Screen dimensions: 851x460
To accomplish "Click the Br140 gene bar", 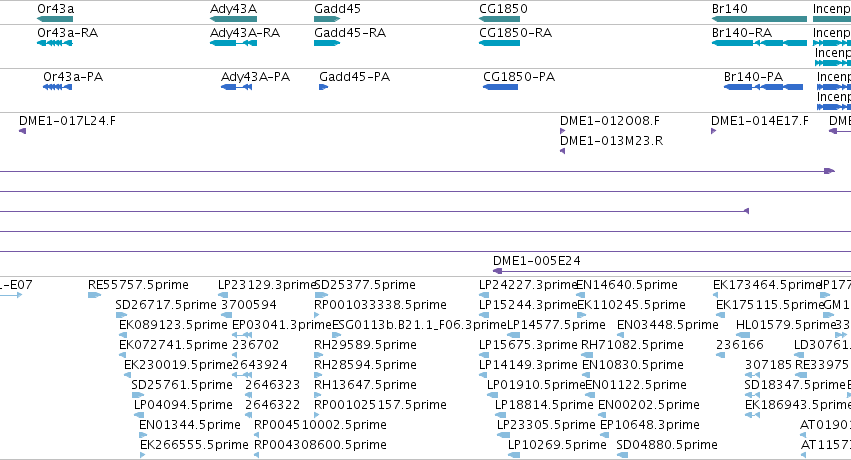I will point(759,19).
